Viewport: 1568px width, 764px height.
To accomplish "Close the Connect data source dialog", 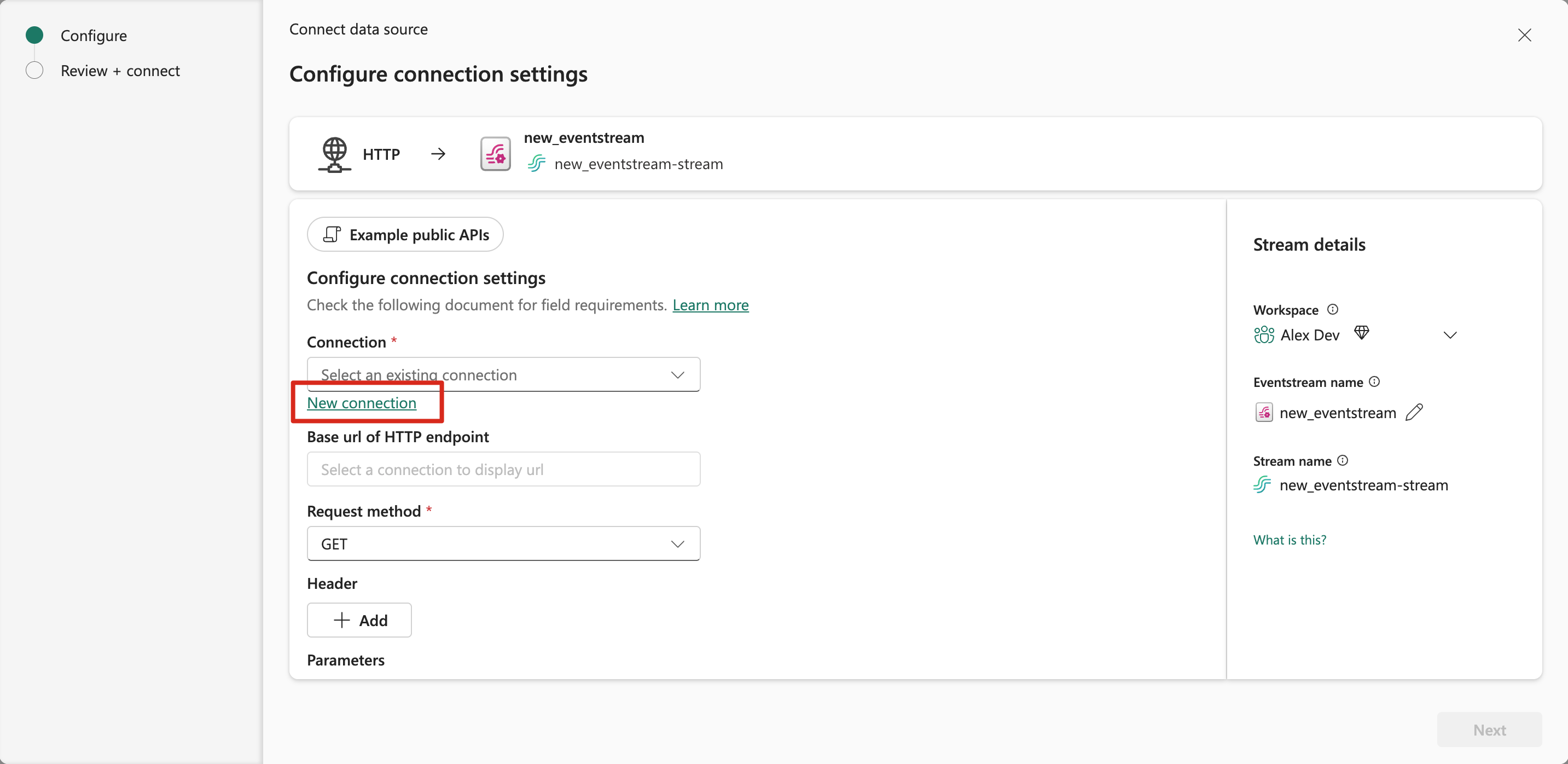I will point(1524,36).
